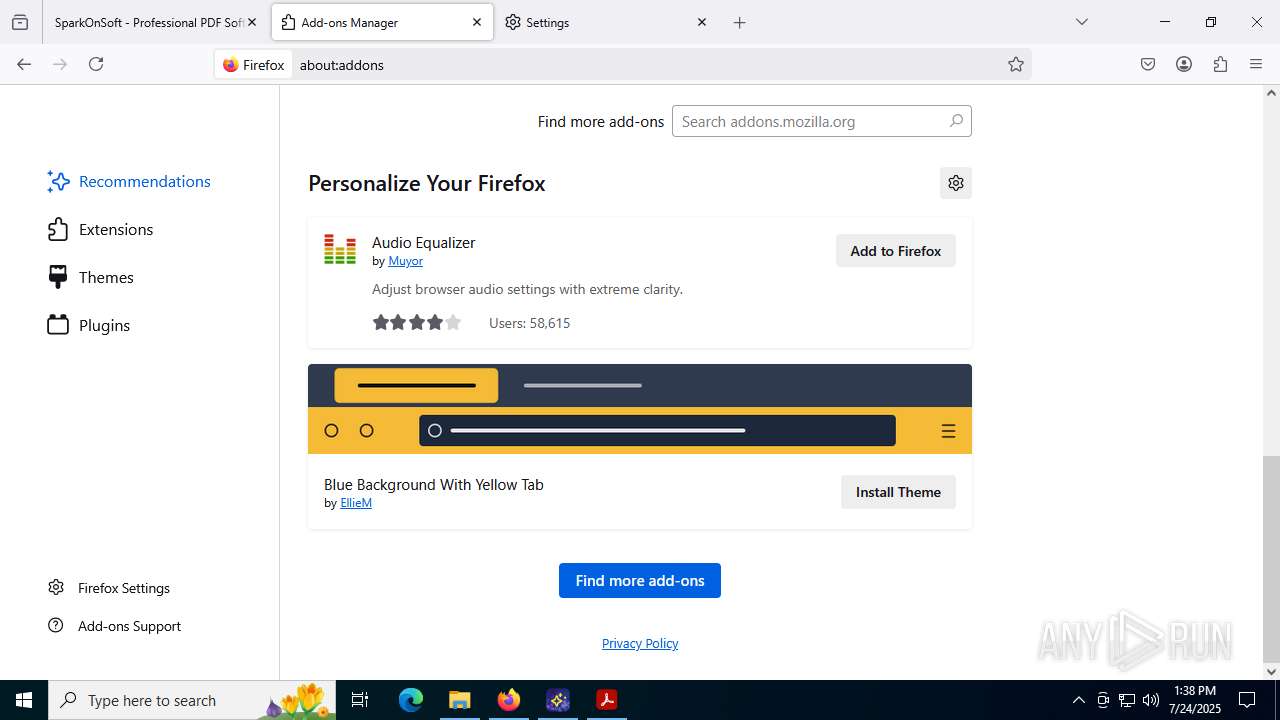Open the network icon in tray
Viewport: 1280px width, 720px height.
click(1127, 700)
